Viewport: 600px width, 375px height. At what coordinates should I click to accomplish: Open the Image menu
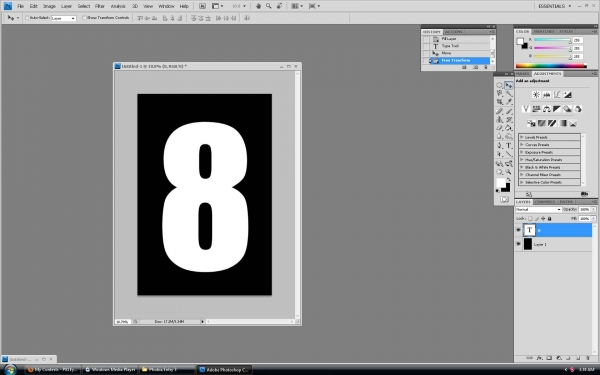49,6
